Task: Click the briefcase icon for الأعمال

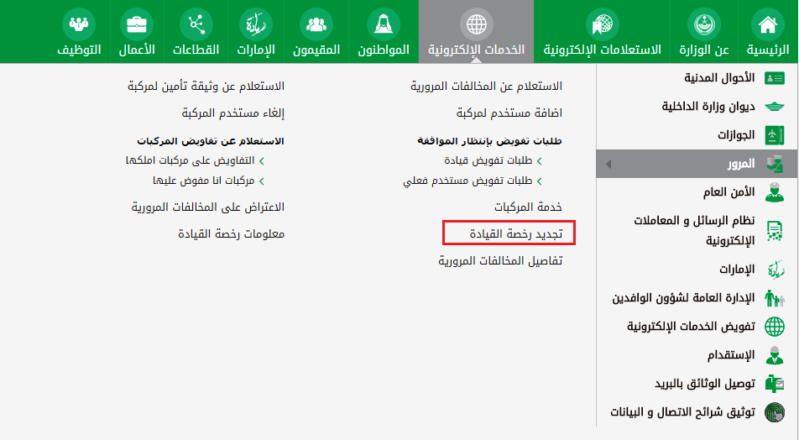Action: [x=135, y=23]
